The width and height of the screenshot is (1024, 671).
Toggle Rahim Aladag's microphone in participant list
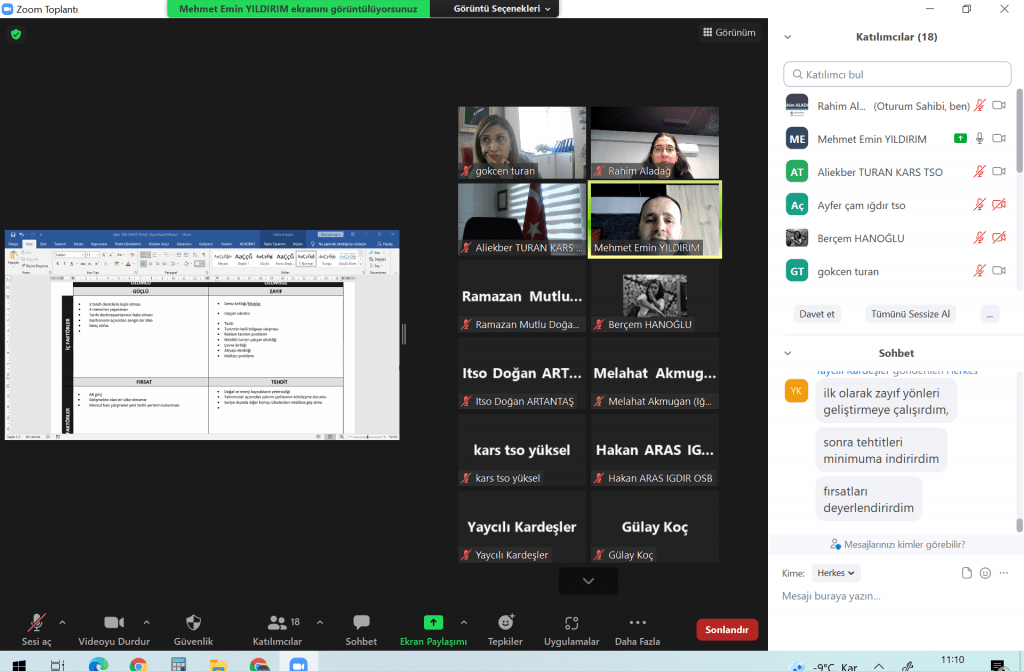[x=980, y=106]
